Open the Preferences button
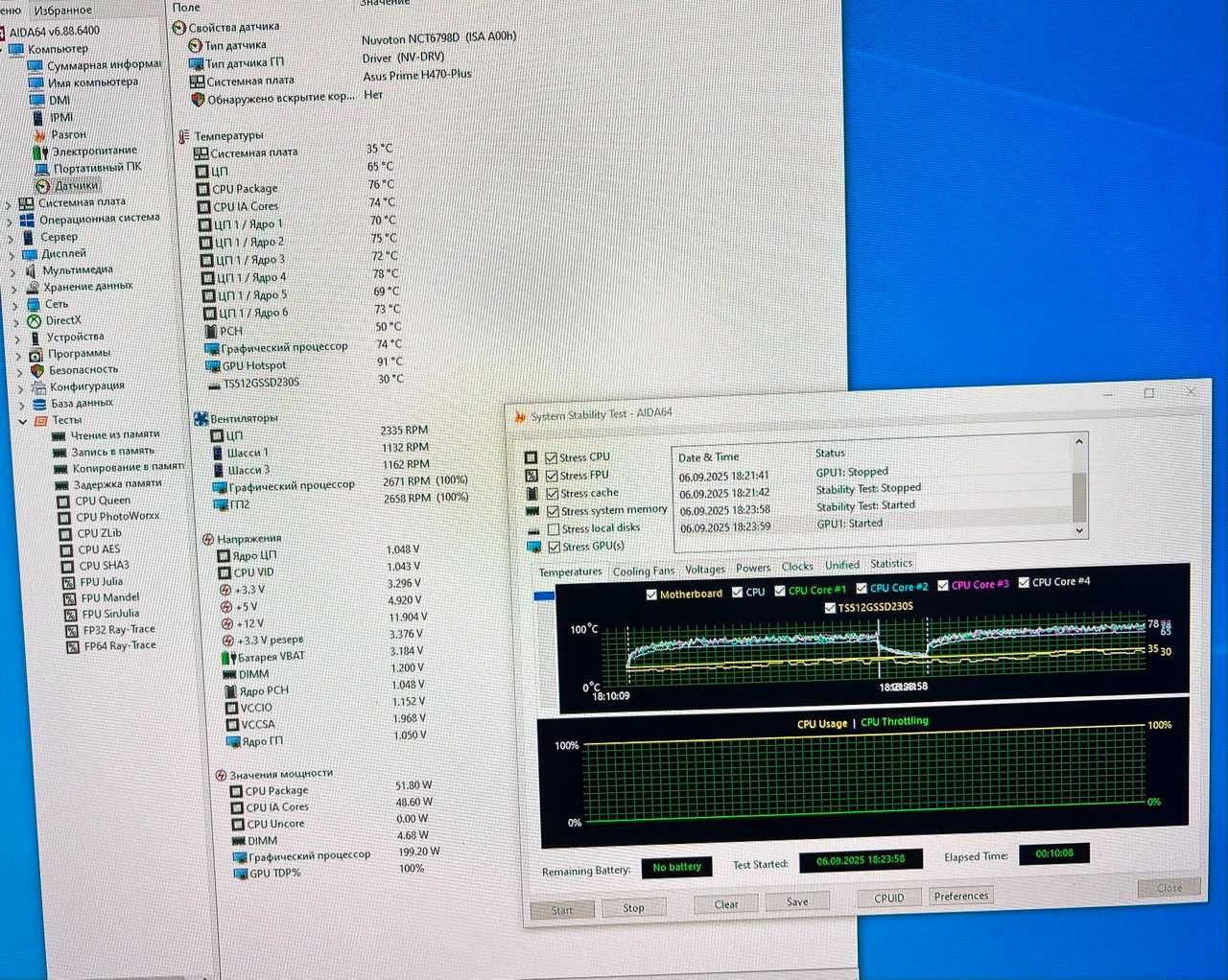 coord(961,897)
